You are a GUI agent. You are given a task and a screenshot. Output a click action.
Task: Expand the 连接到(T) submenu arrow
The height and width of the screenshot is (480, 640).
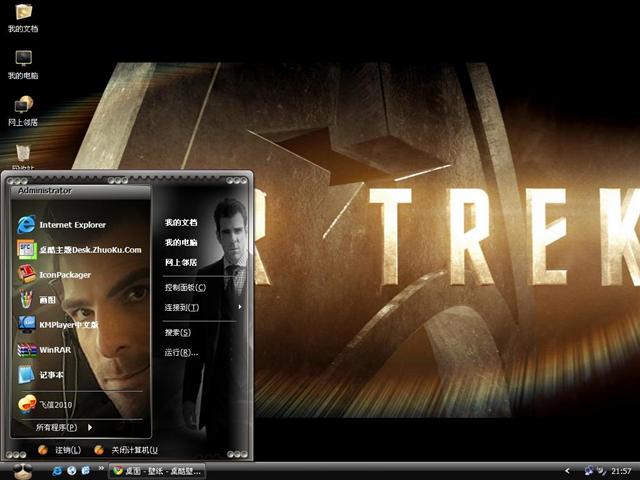click(x=240, y=307)
